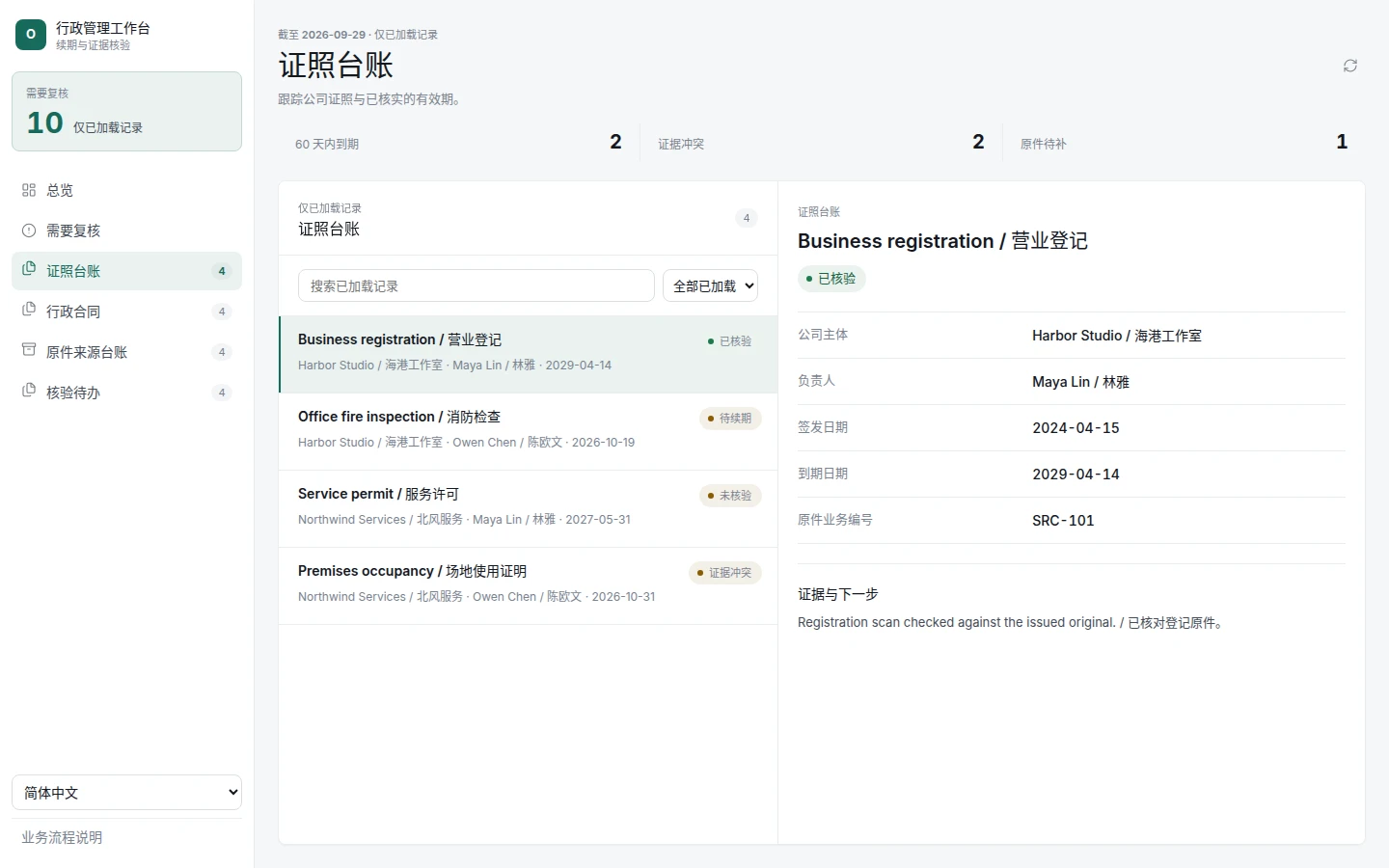This screenshot has width=1389, height=868.
Task: Click the SRC-101 source number value
Action: coord(1063,521)
